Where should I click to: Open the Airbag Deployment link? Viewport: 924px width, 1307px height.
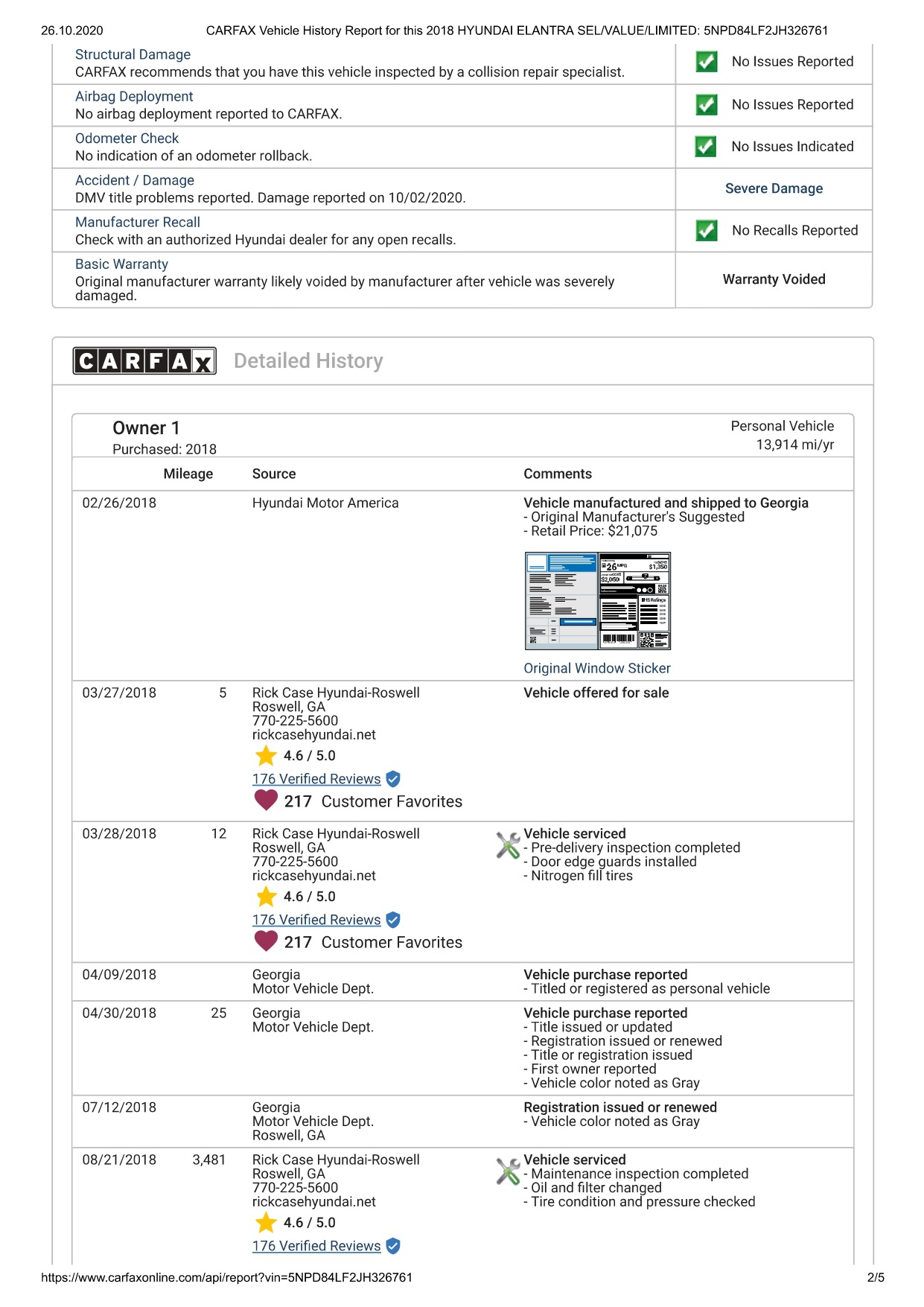point(134,97)
